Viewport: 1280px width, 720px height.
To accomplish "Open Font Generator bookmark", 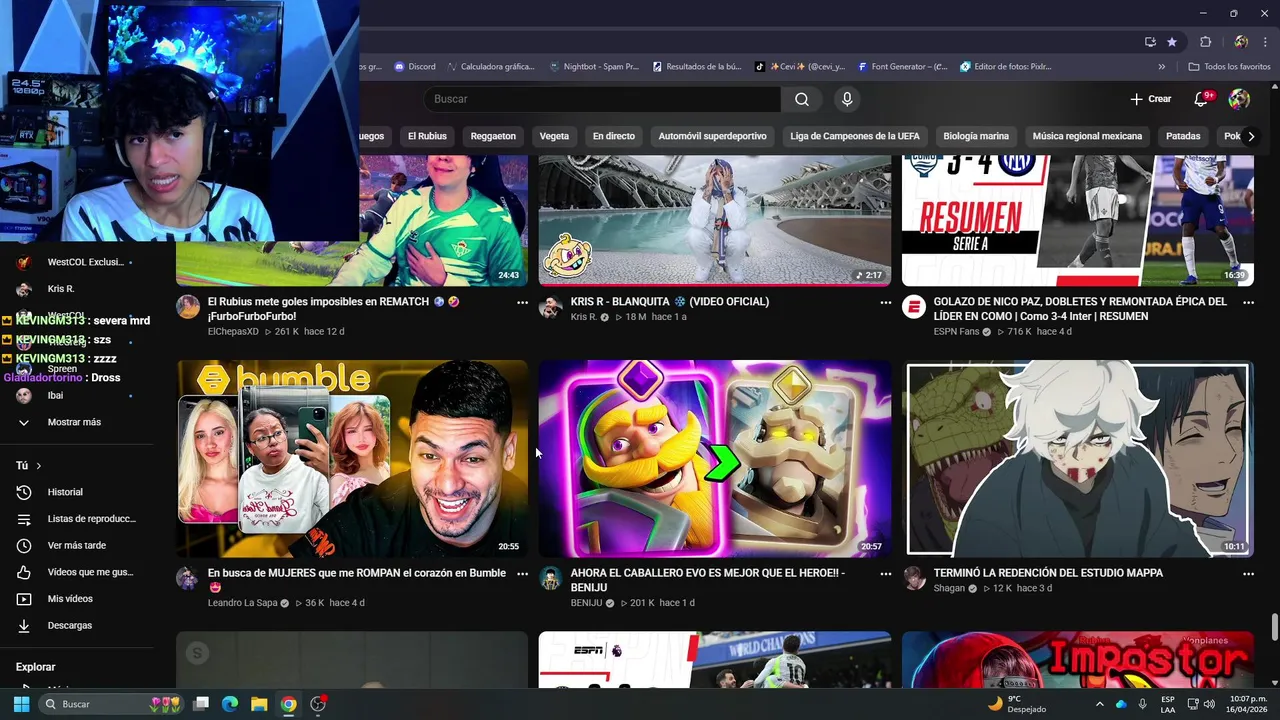I will click(x=902, y=67).
